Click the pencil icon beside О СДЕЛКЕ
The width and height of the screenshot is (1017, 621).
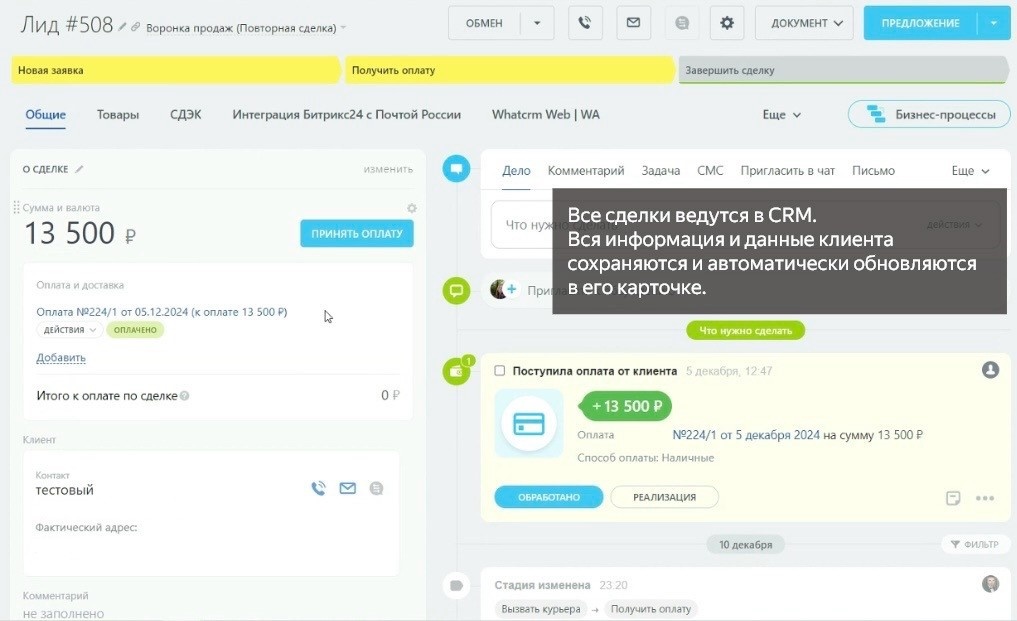pos(79,169)
